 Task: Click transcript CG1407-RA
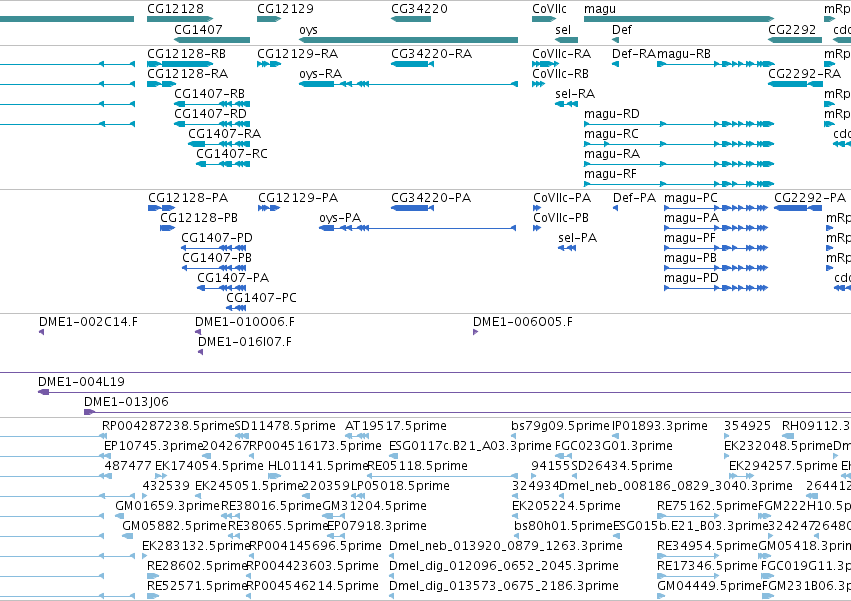(224, 134)
